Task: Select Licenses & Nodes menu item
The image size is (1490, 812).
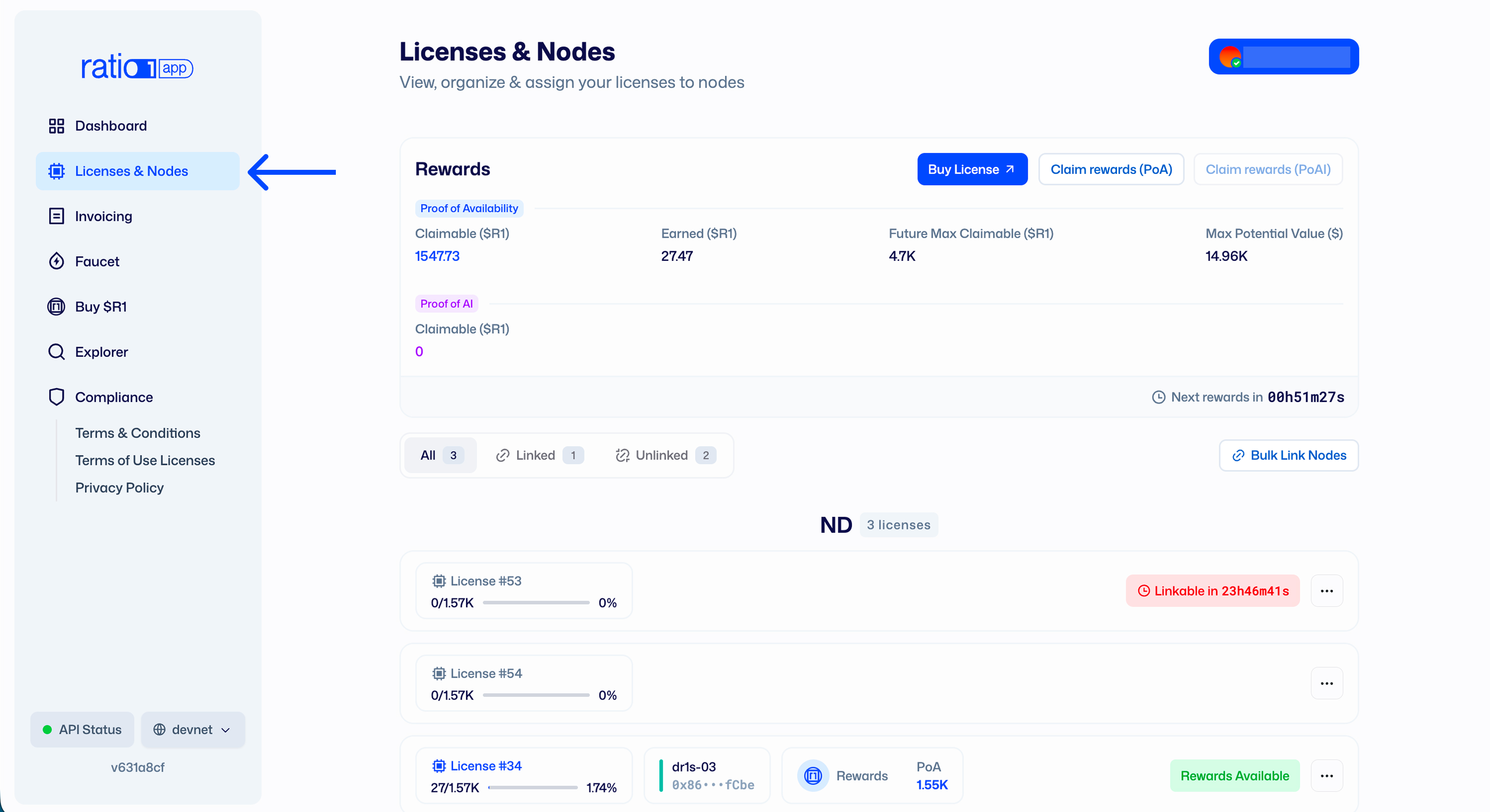Action: pos(138,171)
